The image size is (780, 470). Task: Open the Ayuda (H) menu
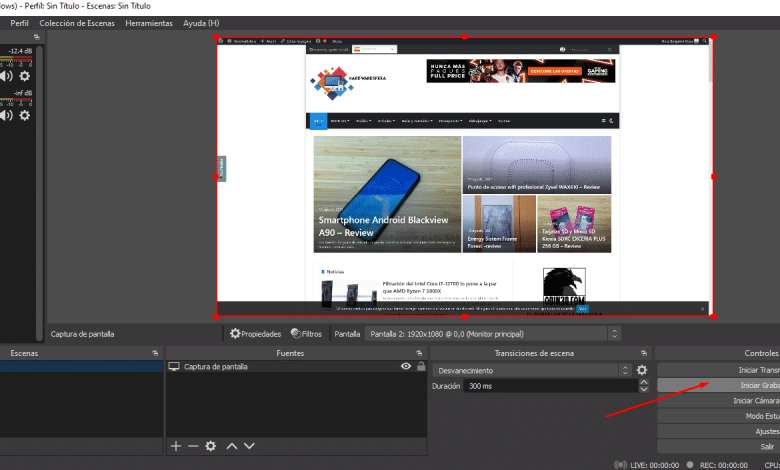point(201,23)
